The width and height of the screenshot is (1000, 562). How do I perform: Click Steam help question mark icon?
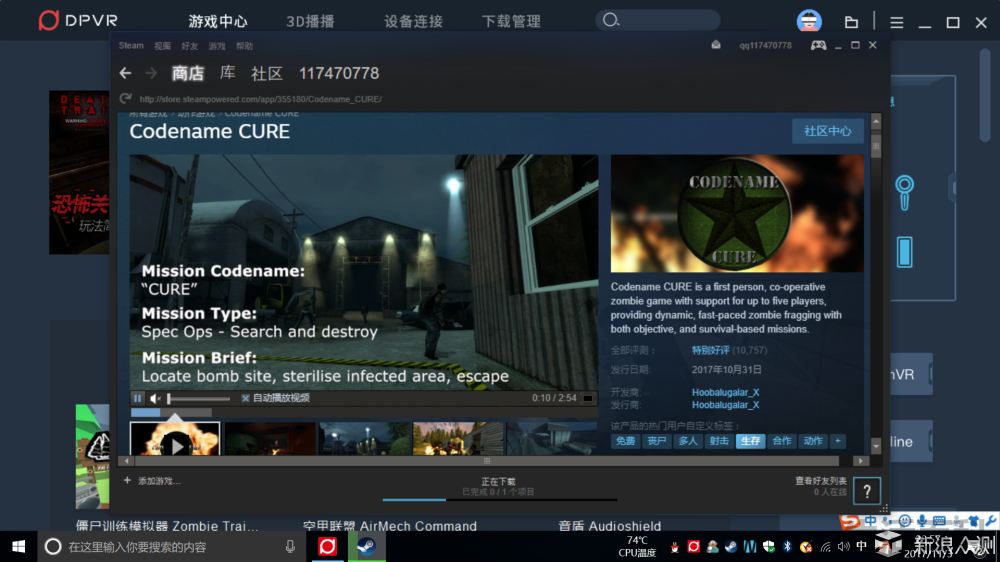click(x=867, y=491)
